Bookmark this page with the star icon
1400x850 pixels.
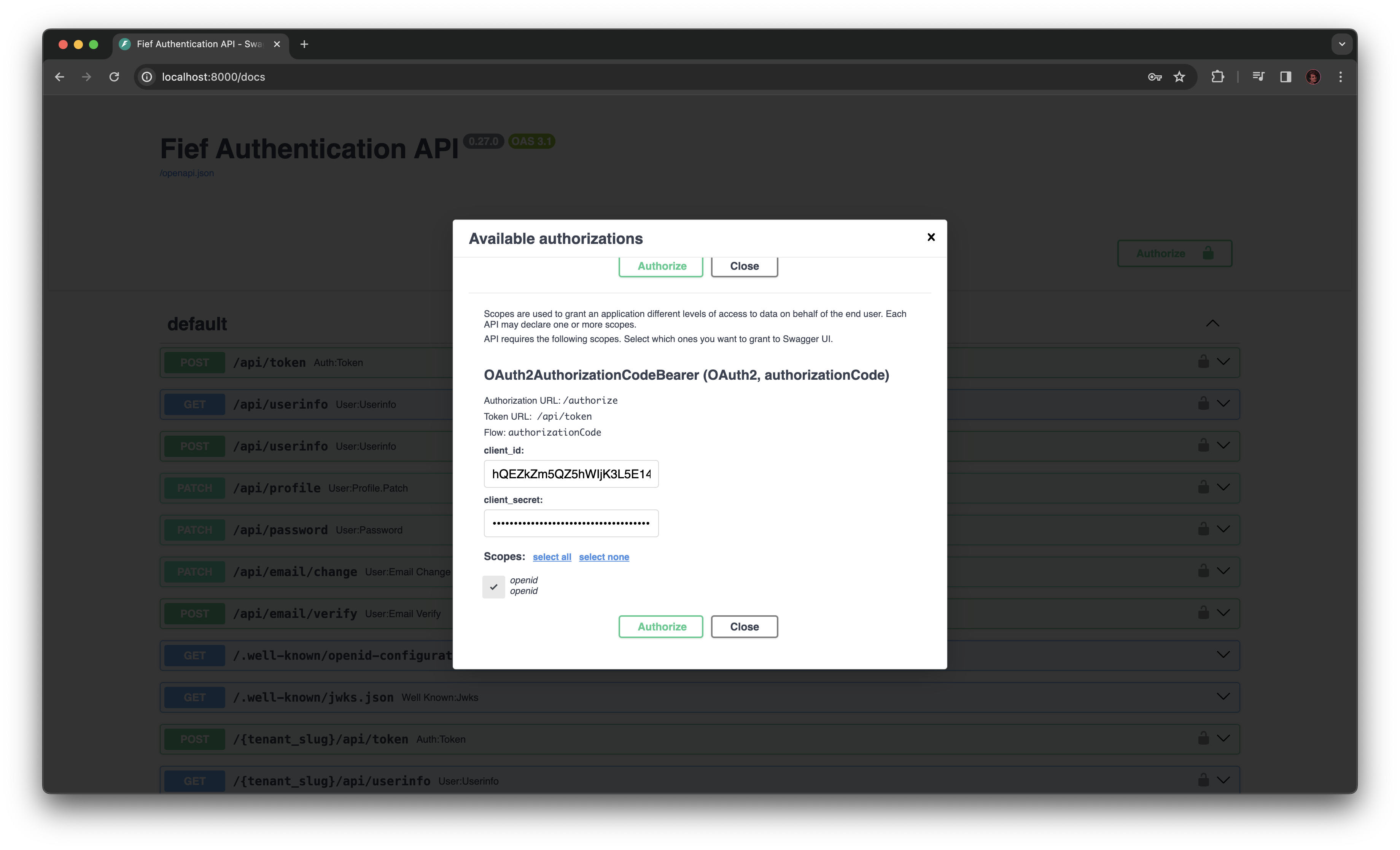[1180, 77]
